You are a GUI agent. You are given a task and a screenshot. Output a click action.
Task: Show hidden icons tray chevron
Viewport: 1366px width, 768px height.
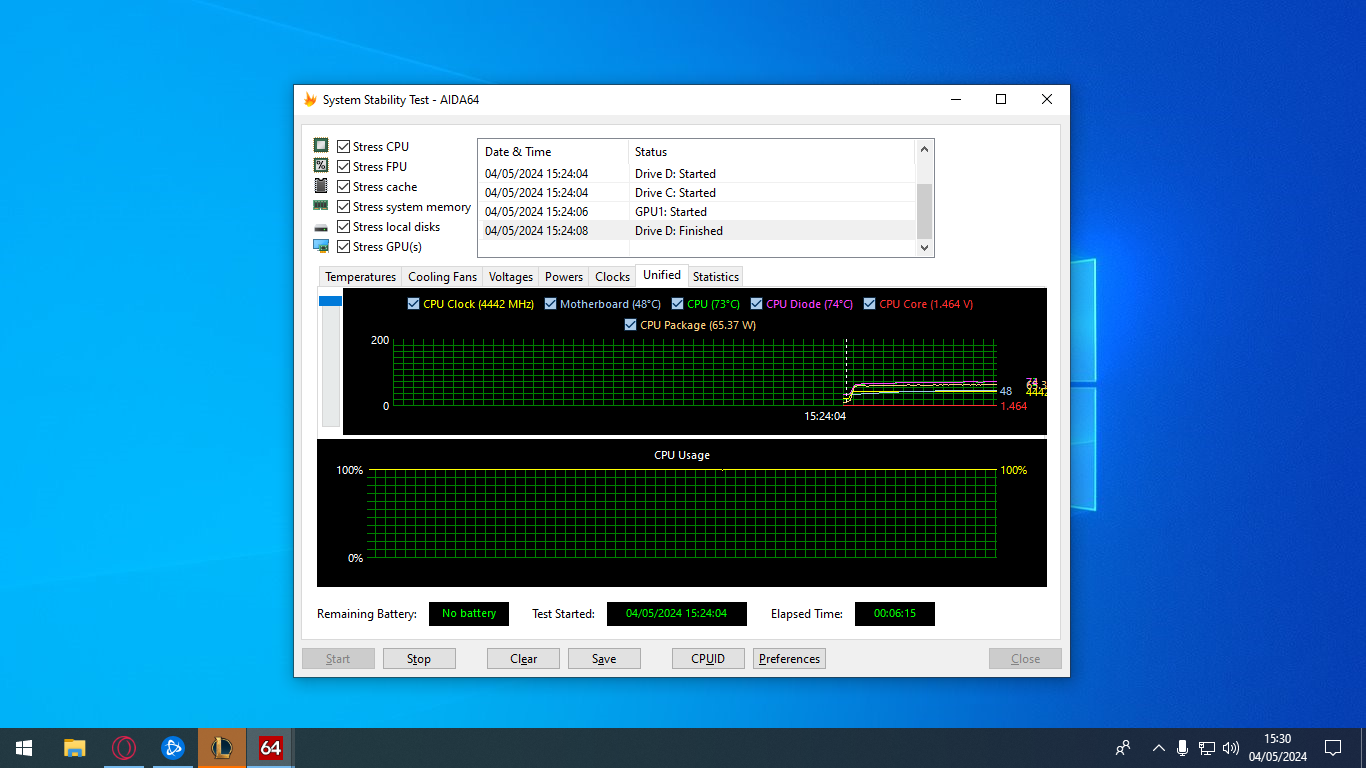coord(1159,748)
